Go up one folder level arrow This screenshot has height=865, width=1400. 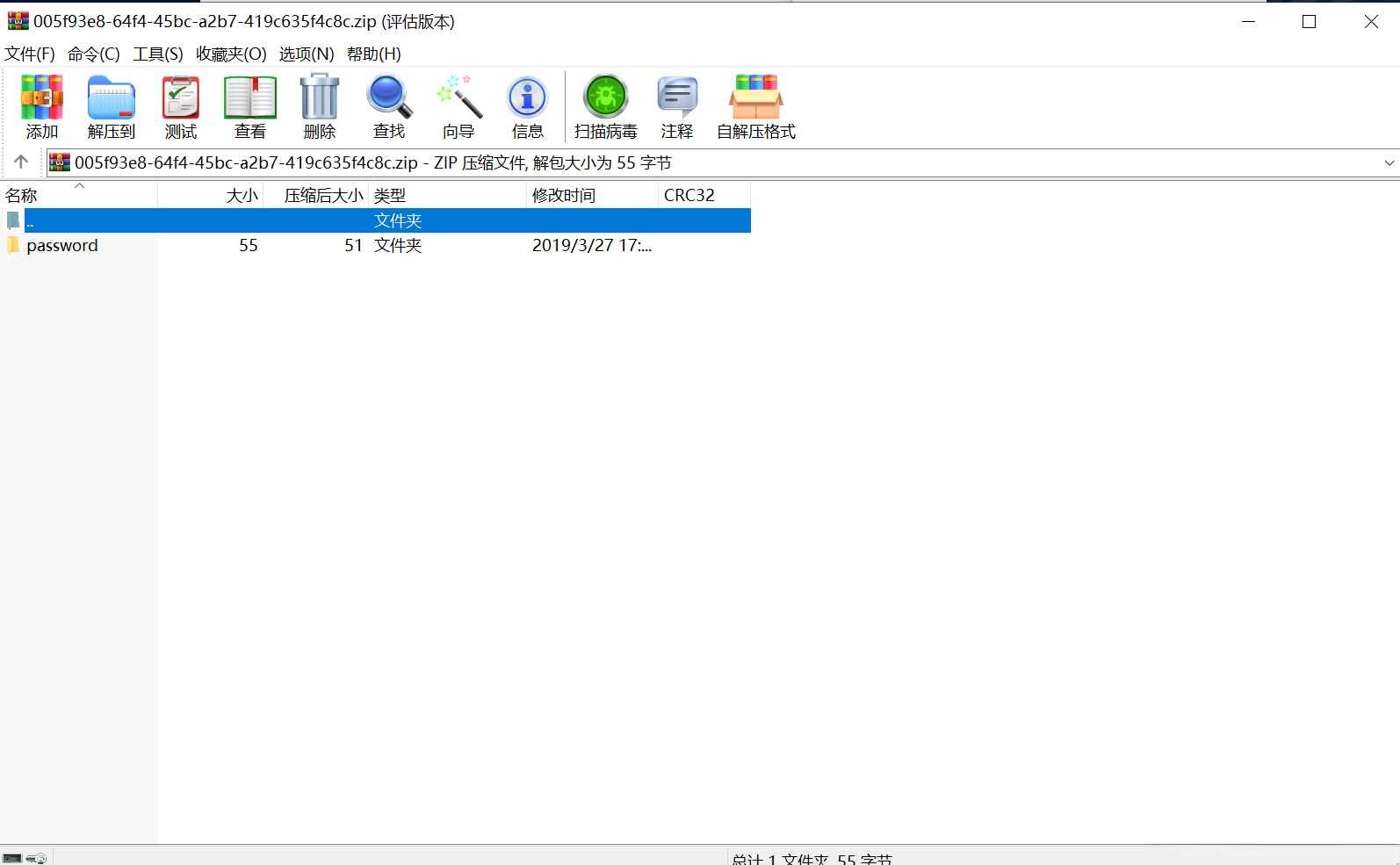click(21, 162)
